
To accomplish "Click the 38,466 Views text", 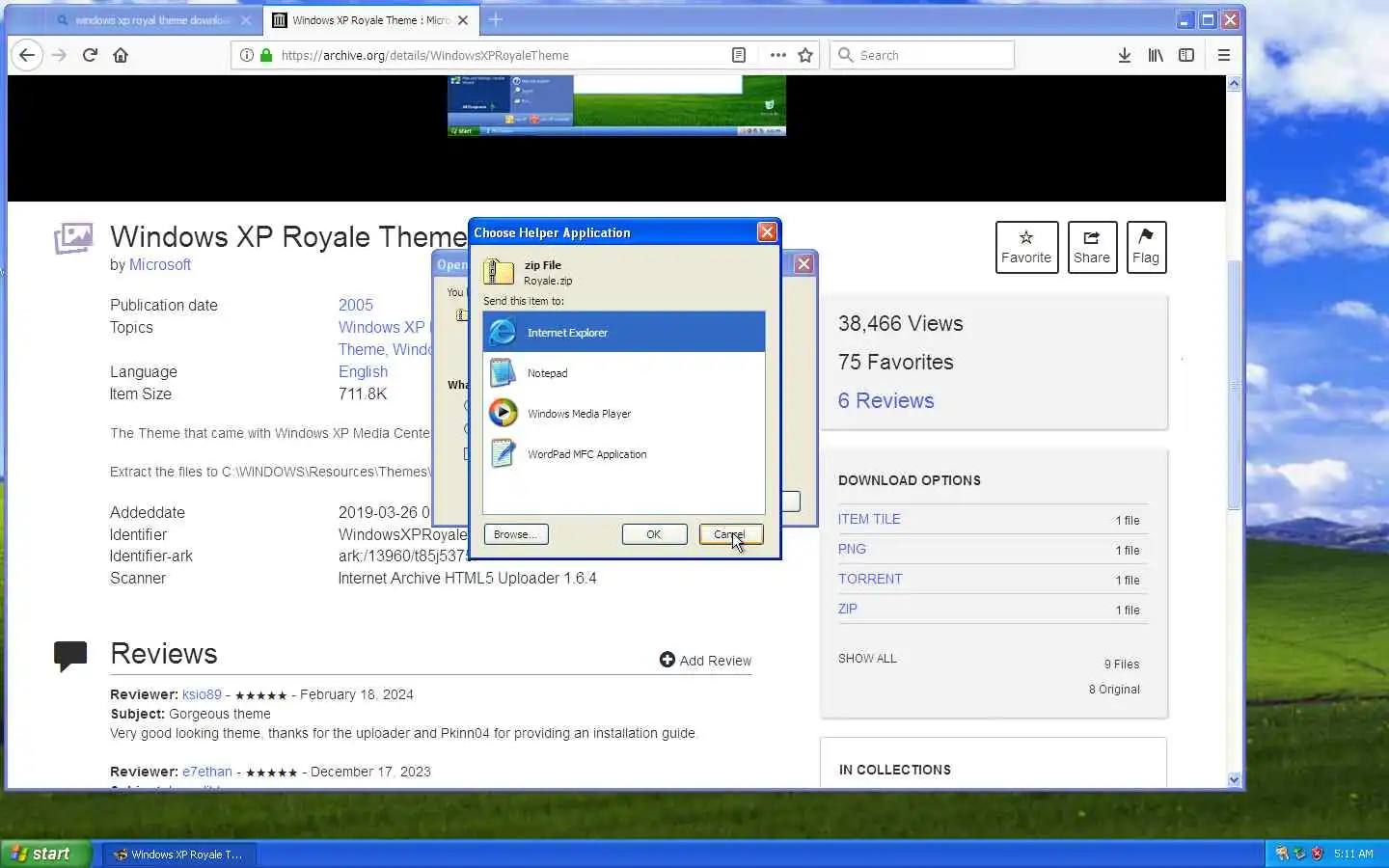I will 900,323.
